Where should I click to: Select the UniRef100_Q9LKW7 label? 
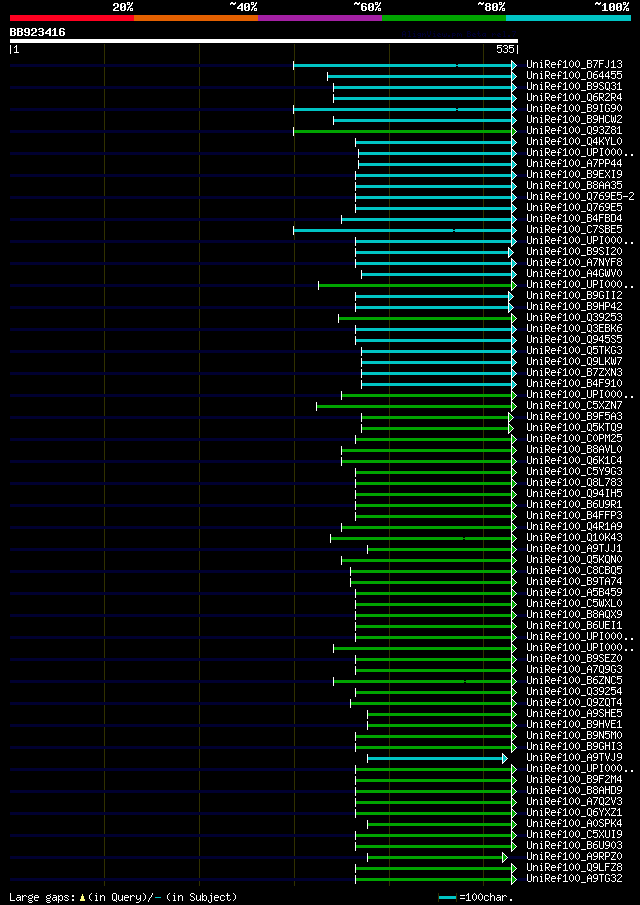[574, 361]
